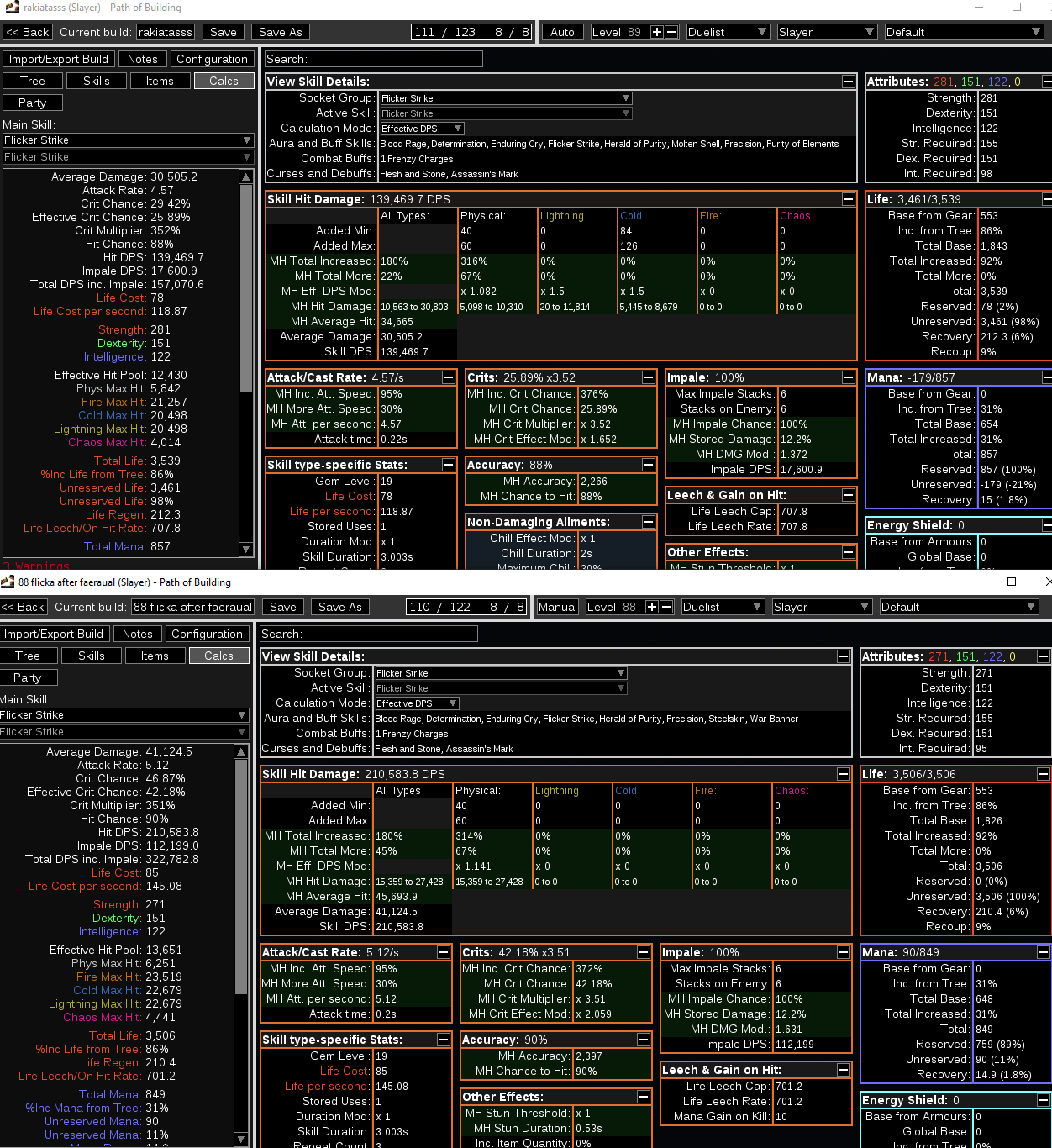Open the Slayer dropdown in 88 flicka window

coord(822,607)
